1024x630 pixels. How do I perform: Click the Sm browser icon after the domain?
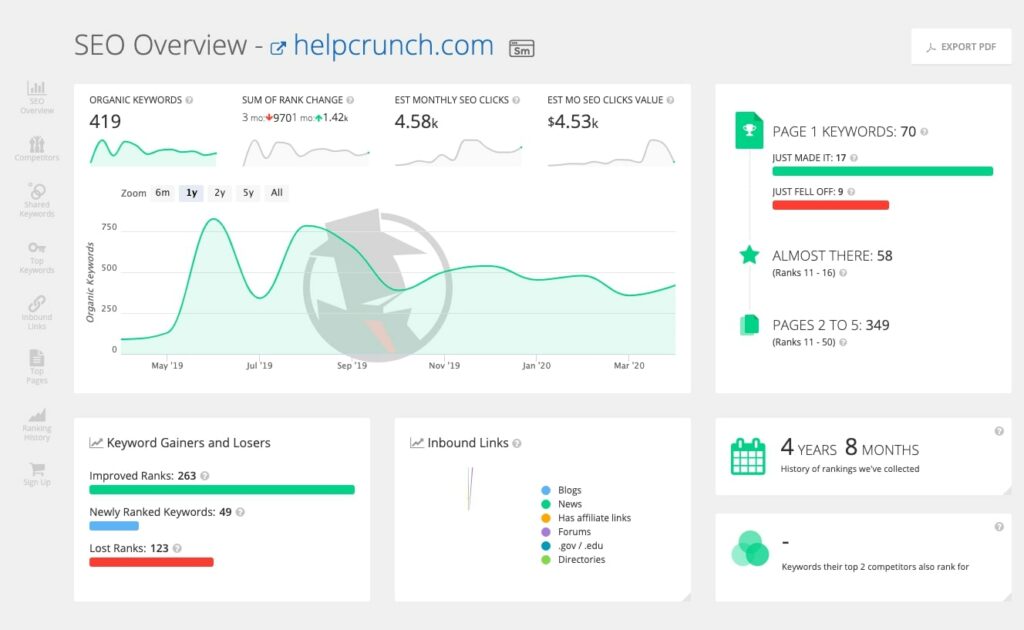click(521, 48)
